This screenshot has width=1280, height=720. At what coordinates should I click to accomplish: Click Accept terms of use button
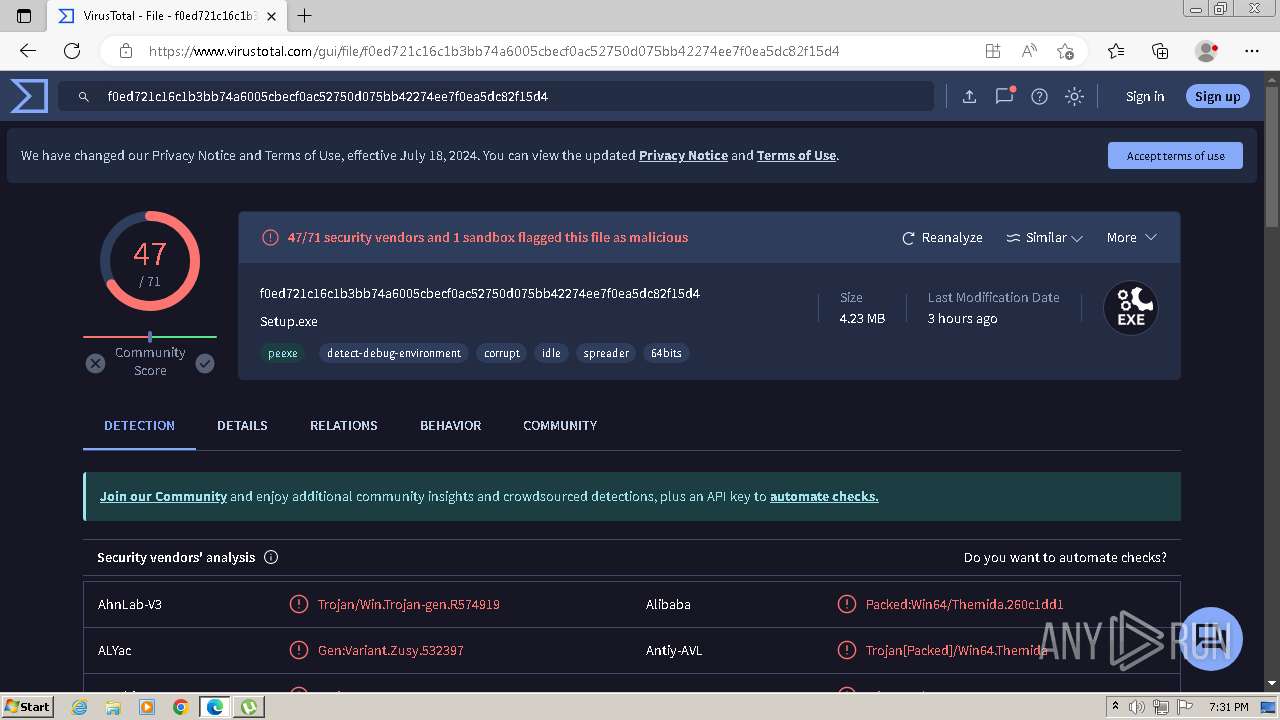[1175, 155]
